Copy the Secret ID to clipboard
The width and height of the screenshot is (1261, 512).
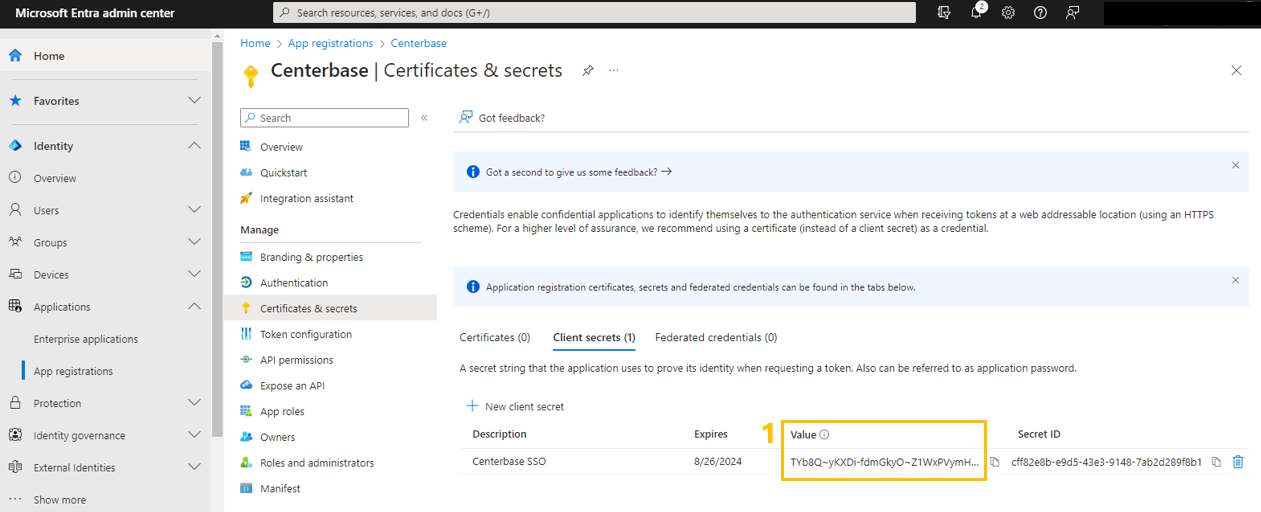click(1216, 462)
